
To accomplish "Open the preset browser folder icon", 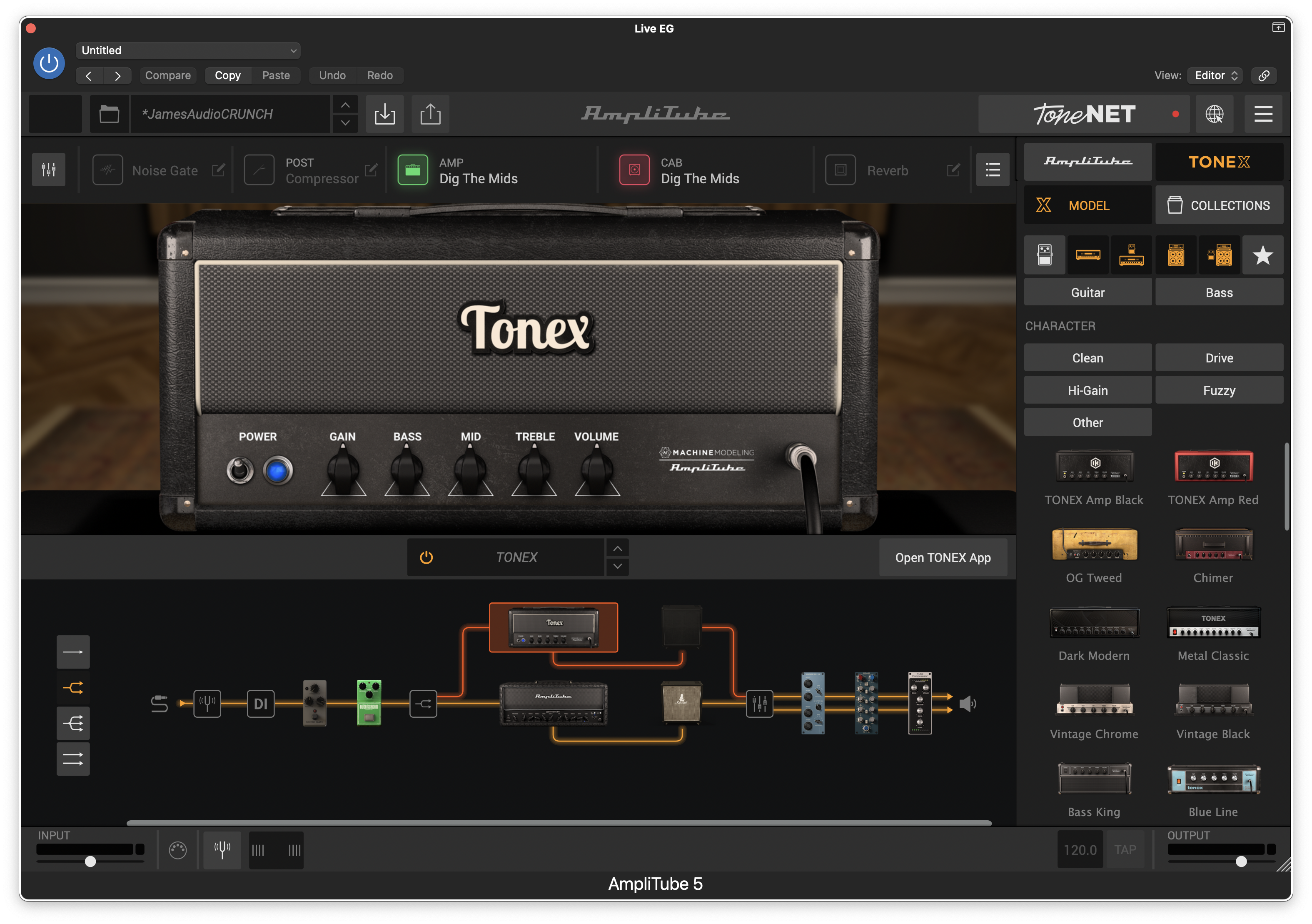I will click(109, 114).
